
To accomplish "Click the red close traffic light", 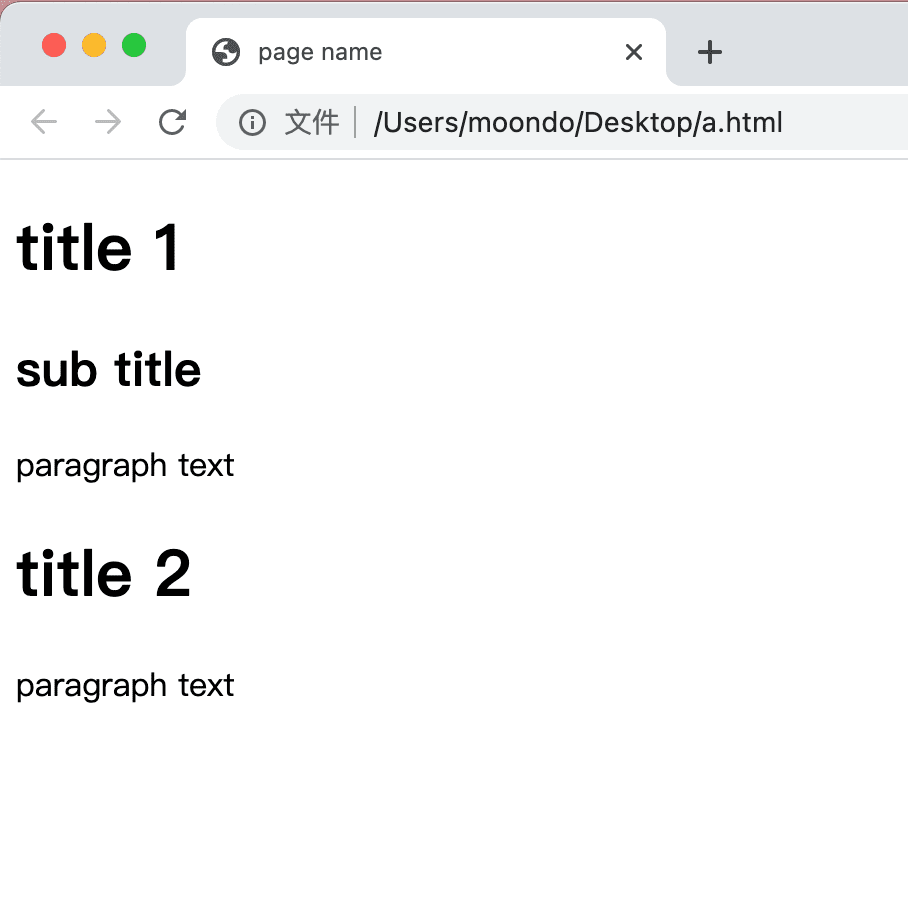I will coord(53,45).
